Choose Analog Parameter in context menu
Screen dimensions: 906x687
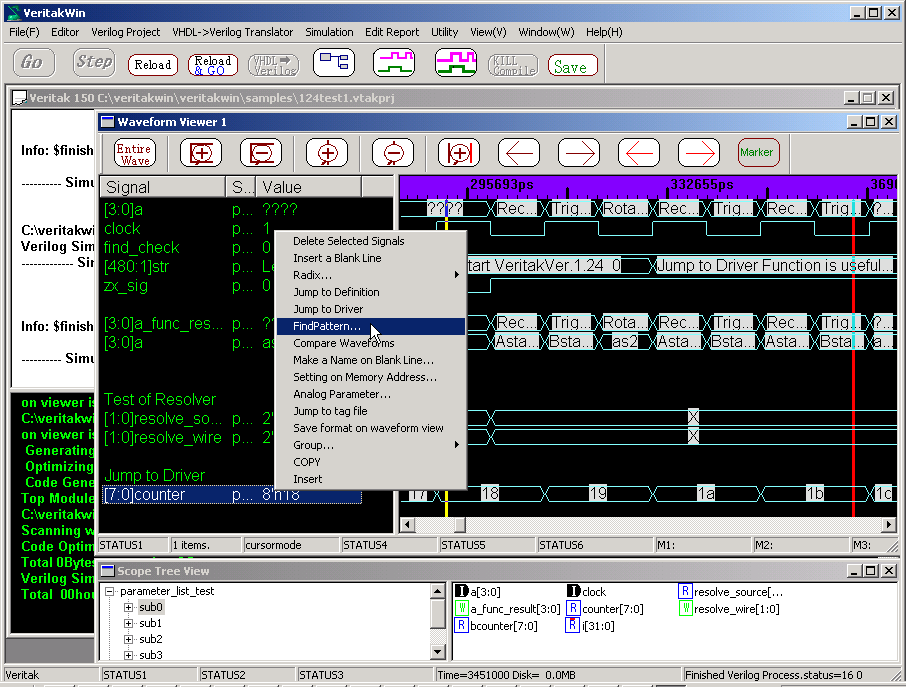(x=371, y=394)
